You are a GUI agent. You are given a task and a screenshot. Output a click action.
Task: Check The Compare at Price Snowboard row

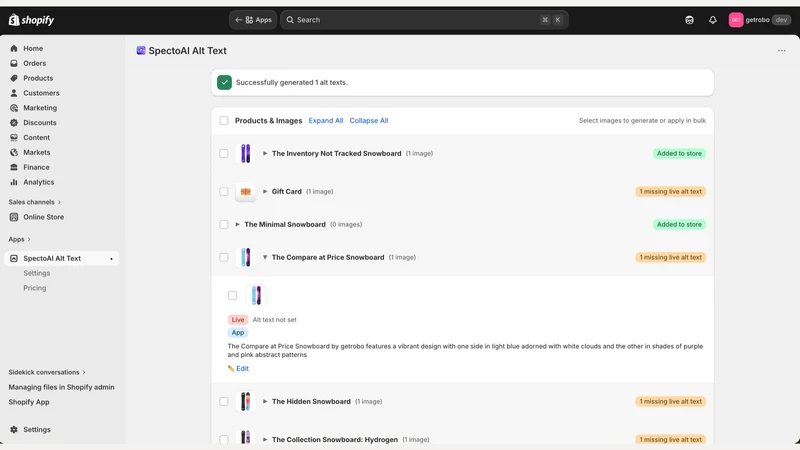click(223, 257)
